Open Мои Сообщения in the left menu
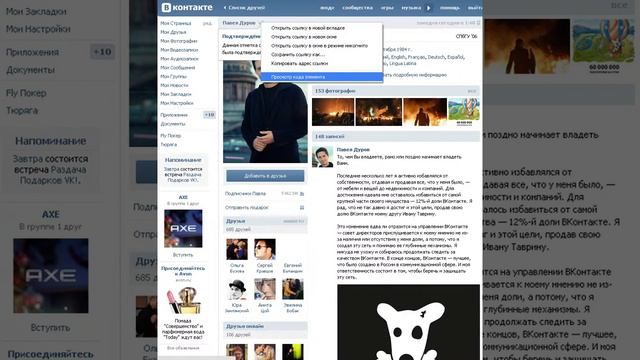640x360 pixels. (178, 67)
